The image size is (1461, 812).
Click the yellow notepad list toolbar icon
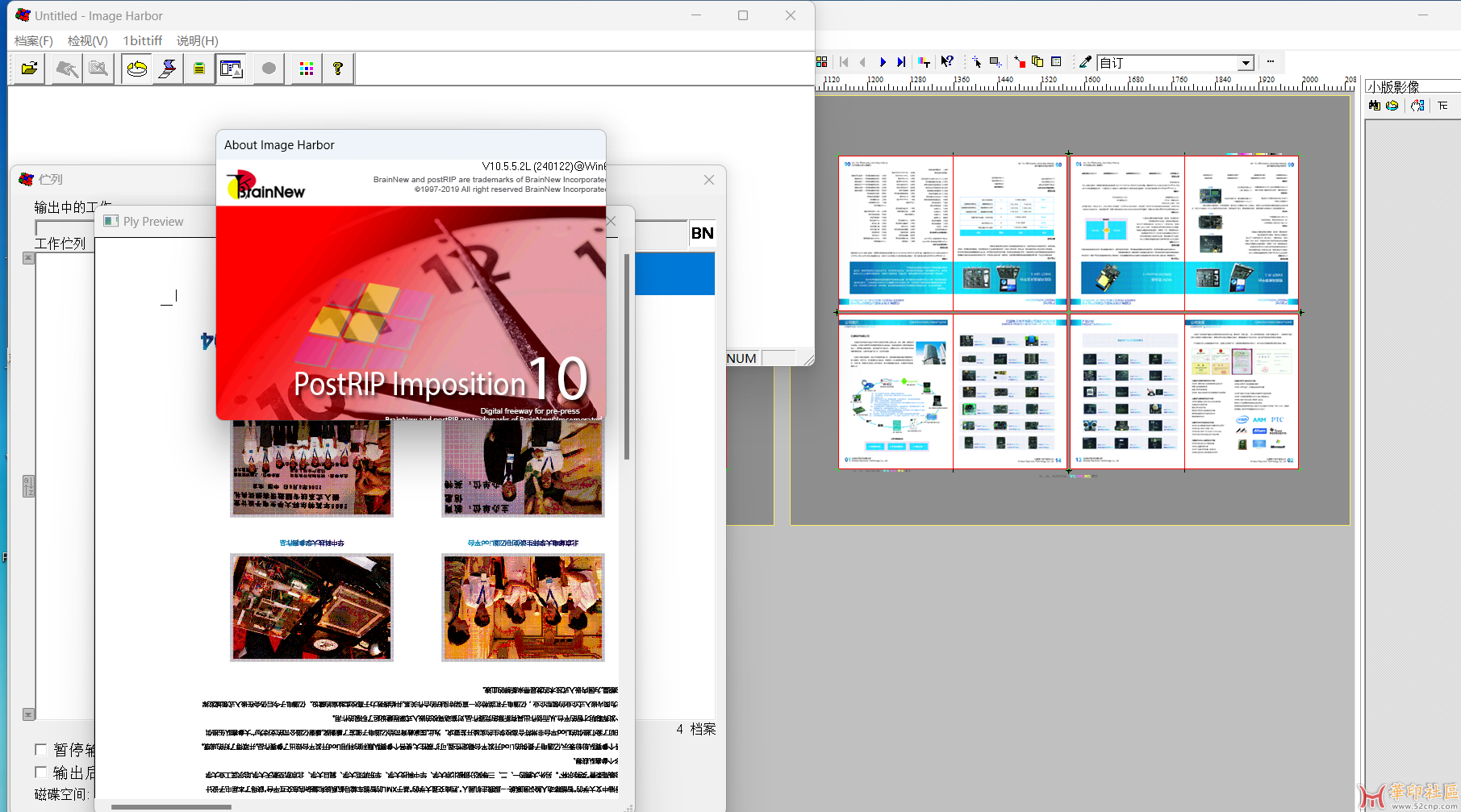click(x=199, y=69)
